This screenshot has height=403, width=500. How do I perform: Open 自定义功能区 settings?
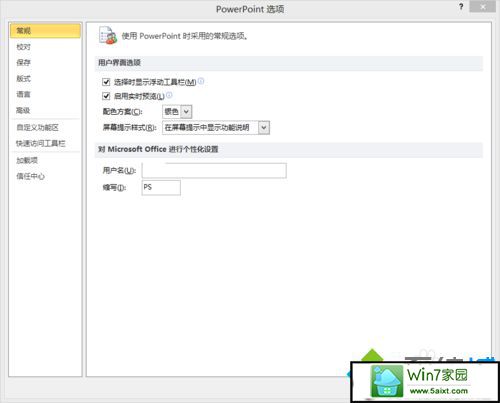[38, 127]
